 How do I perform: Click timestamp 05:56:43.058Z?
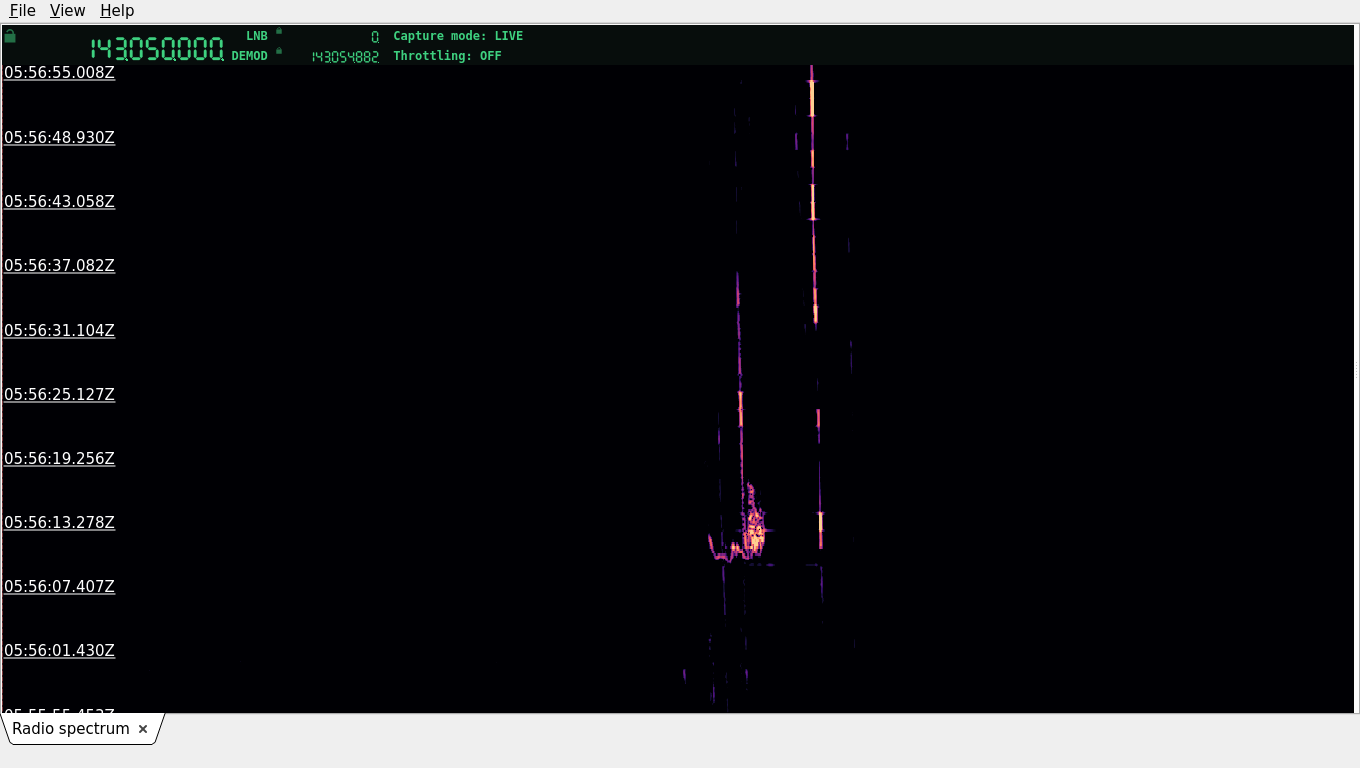[60, 201]
